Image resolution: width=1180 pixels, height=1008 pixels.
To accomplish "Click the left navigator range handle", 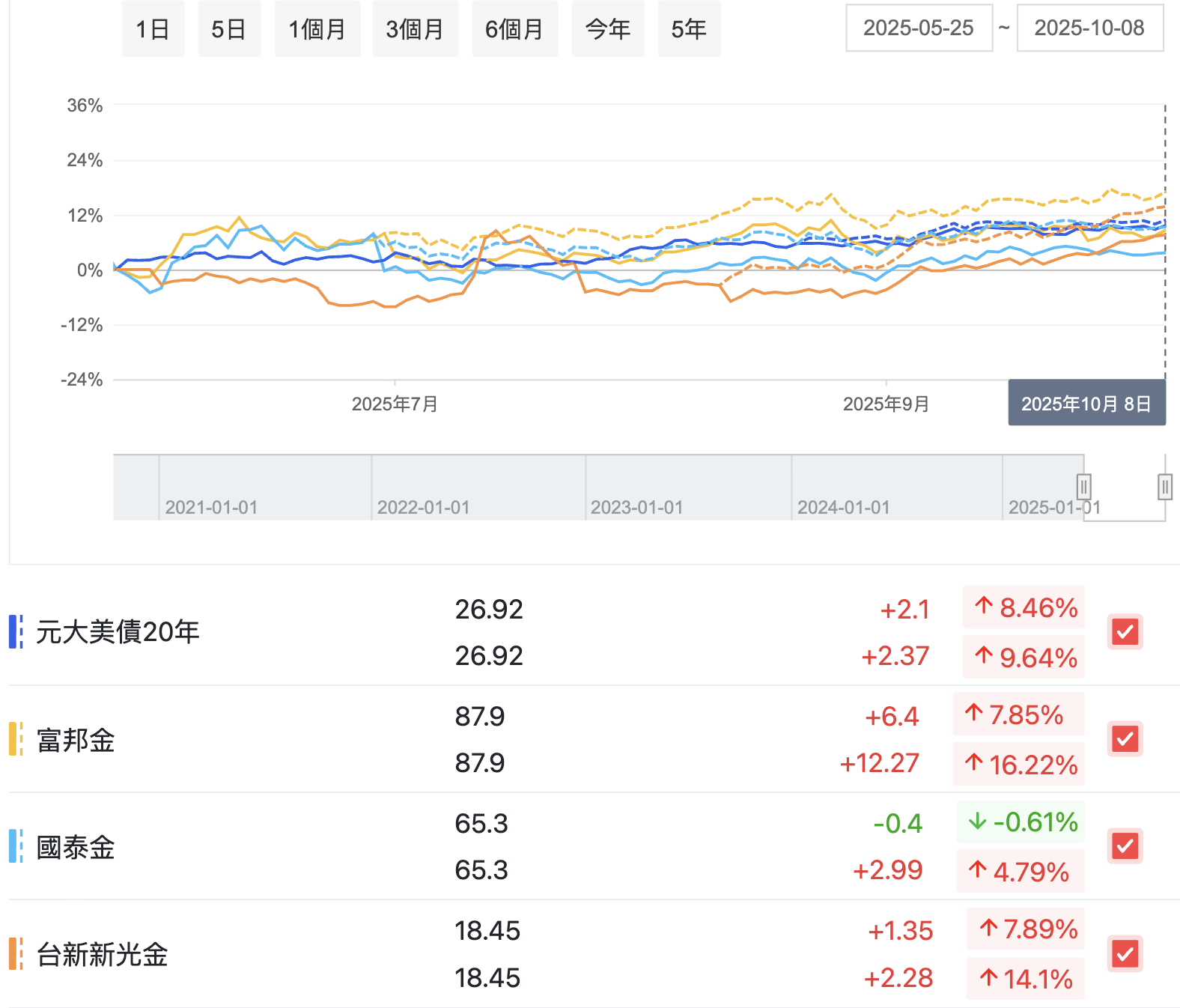I will [x=1083, y=487].
